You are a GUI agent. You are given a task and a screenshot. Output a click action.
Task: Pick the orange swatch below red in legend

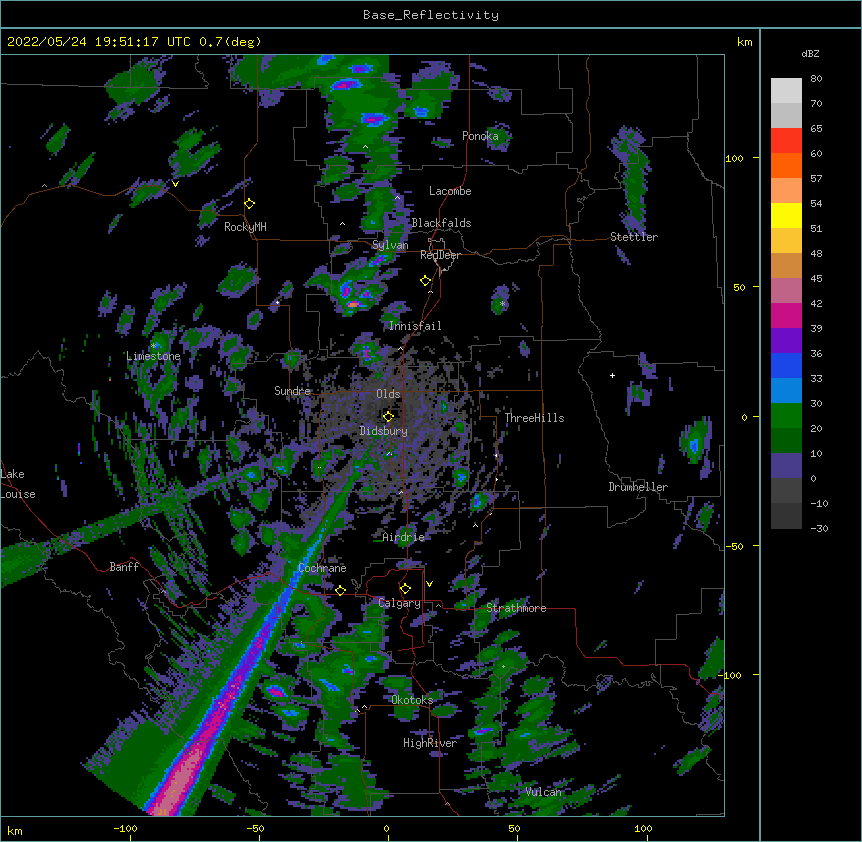pos(786,165)
